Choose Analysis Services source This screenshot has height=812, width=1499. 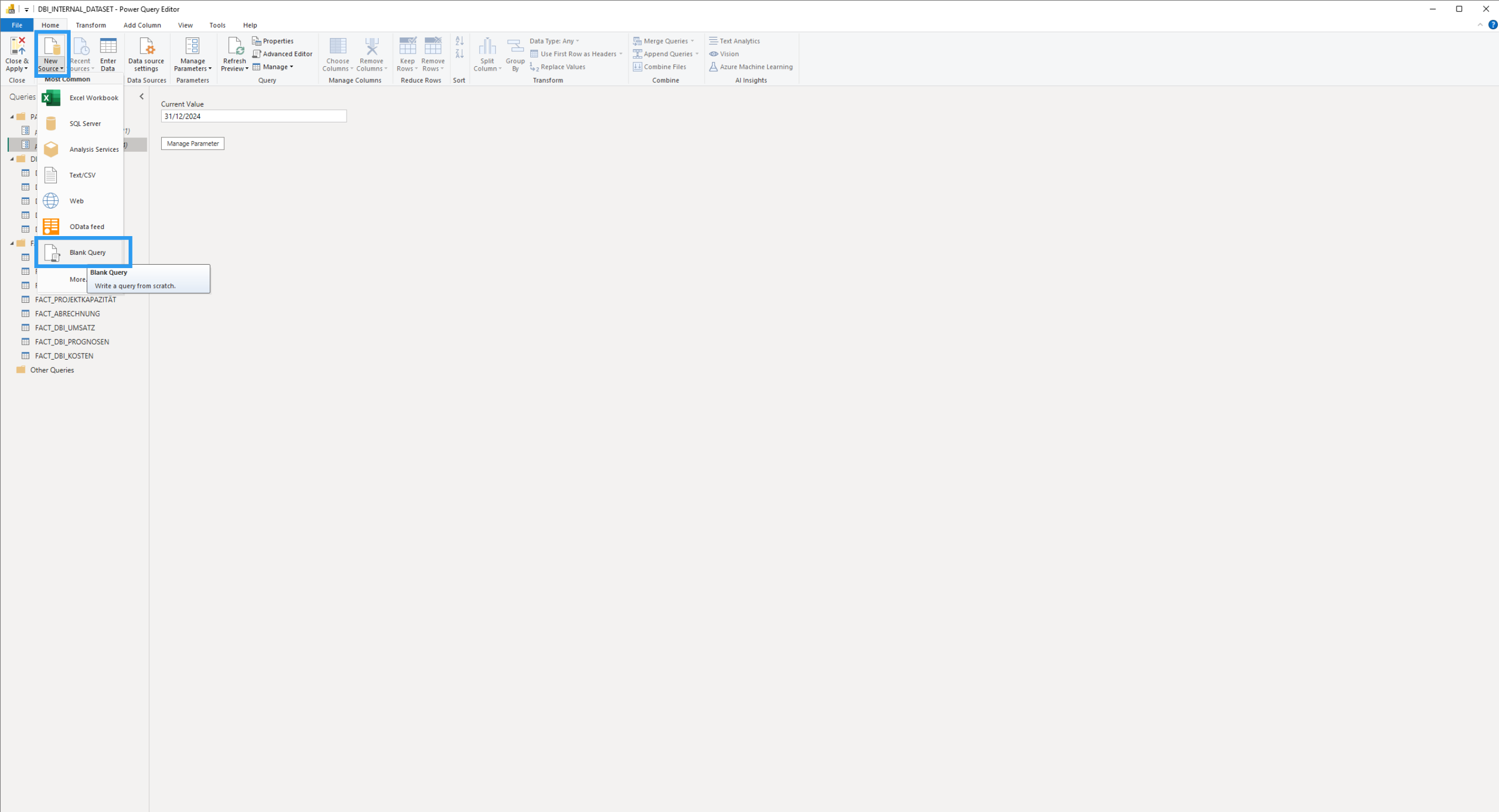click(81, 149)
